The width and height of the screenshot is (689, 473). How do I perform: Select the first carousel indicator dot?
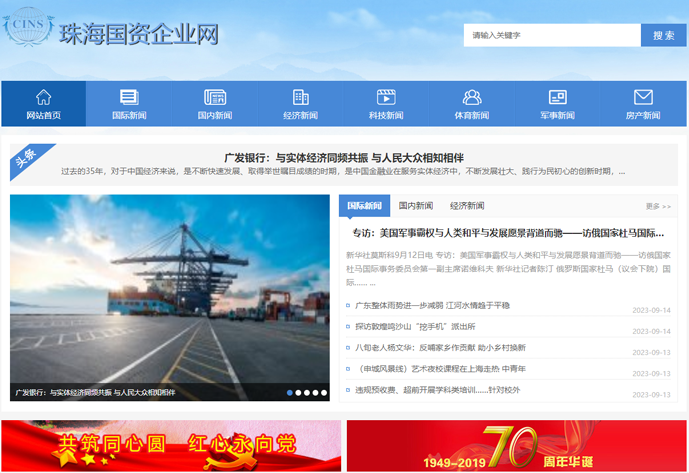click(290, 393)
